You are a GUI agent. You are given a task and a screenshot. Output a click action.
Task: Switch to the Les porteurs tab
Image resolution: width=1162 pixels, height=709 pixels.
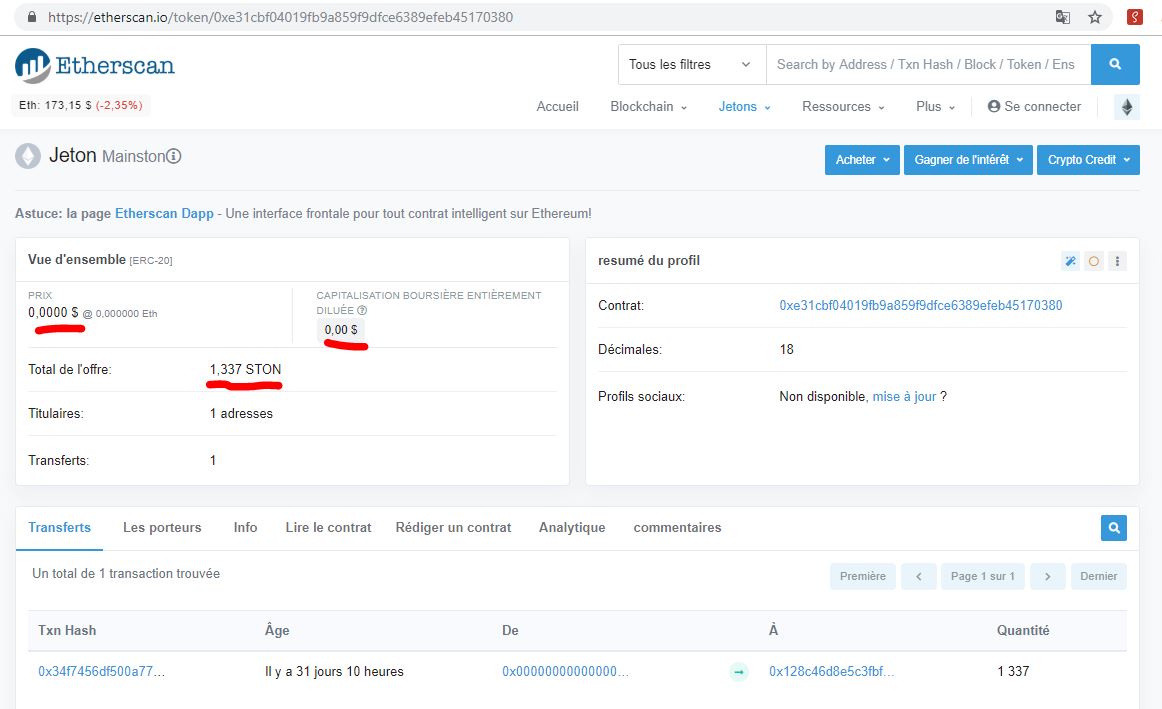[x=161, y=527]
